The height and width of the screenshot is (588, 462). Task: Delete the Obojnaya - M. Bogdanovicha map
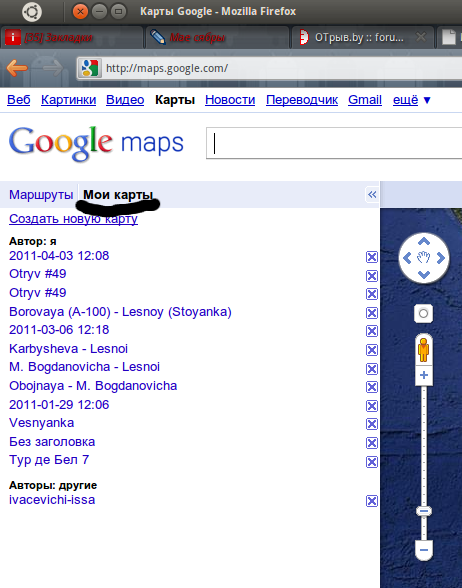pyautogui.click(x=372, y=387)
